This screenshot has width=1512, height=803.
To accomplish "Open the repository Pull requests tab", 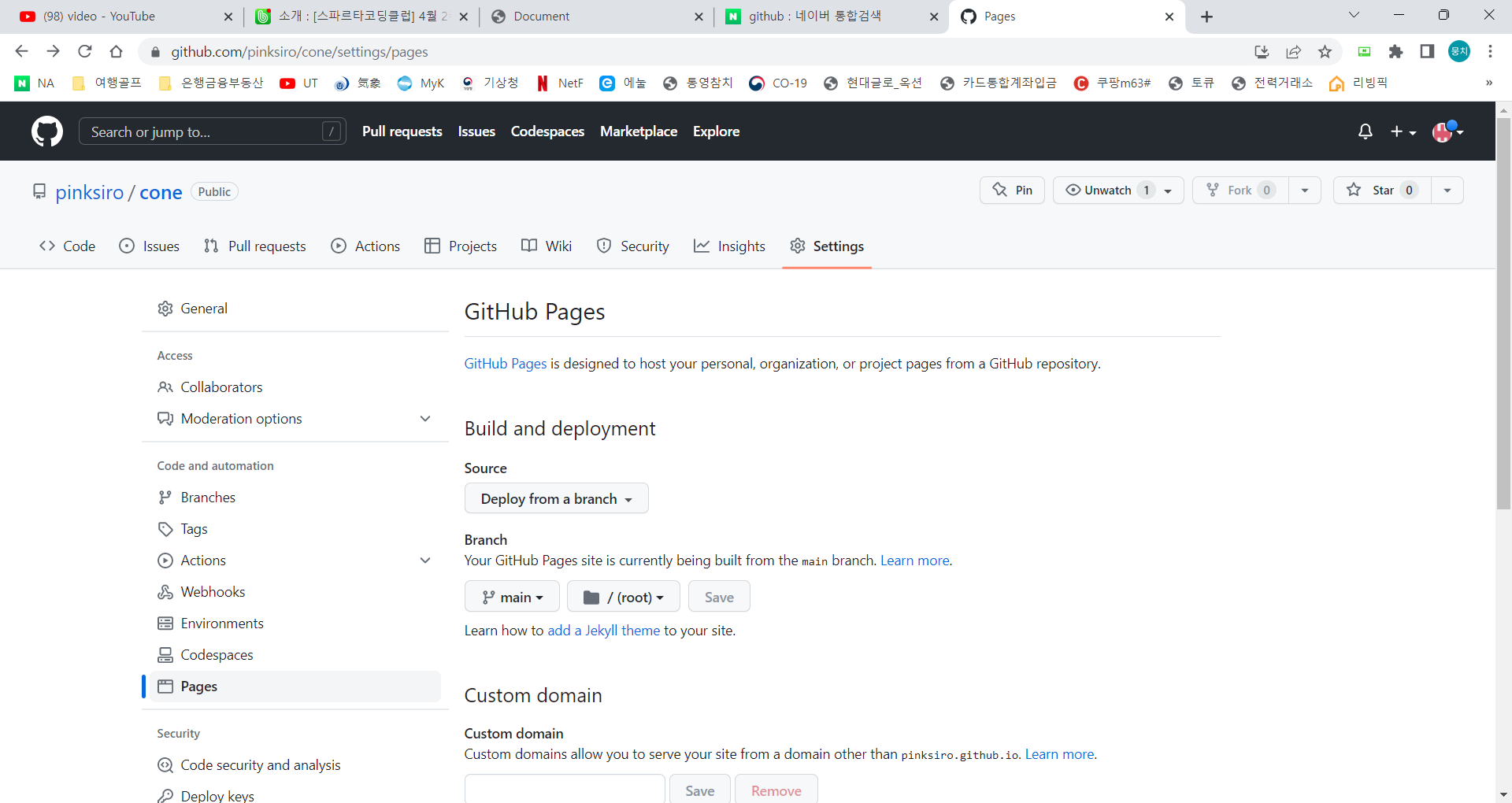I will click(254, 246).
